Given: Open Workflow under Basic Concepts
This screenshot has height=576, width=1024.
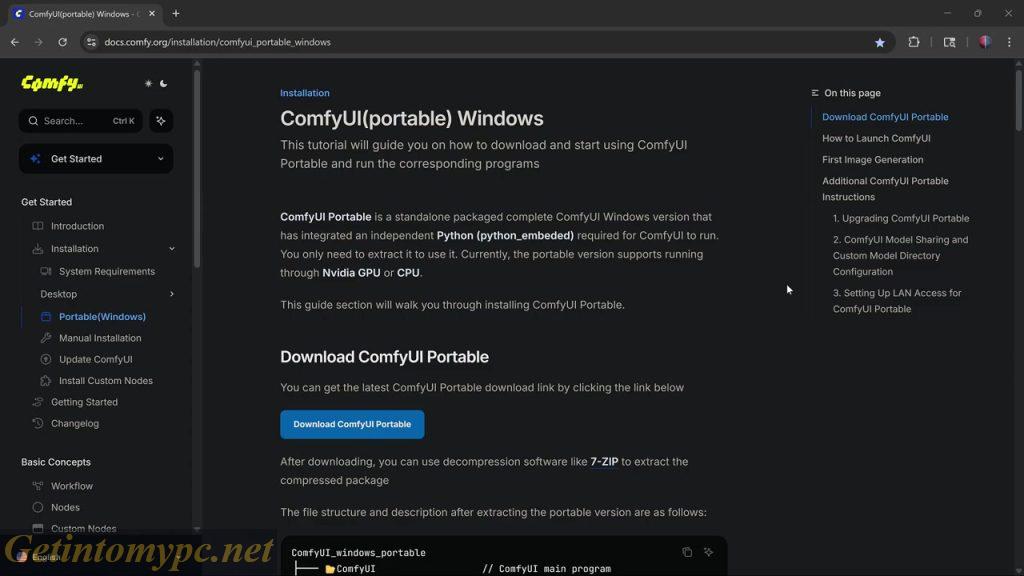Looking at the screenshot, I should click(72, 486).
